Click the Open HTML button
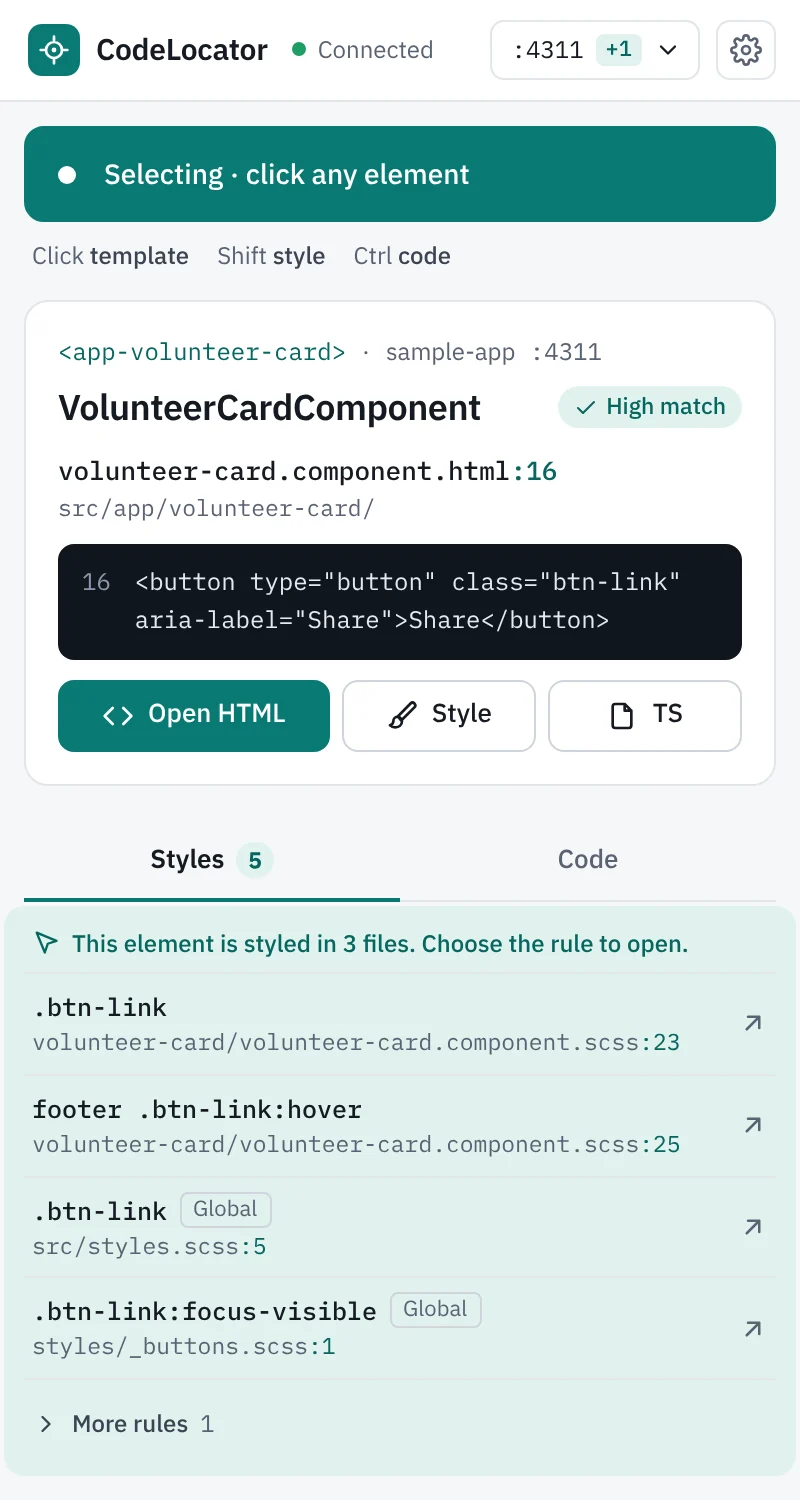The image size is (800, 1500). tap(194, 715)
